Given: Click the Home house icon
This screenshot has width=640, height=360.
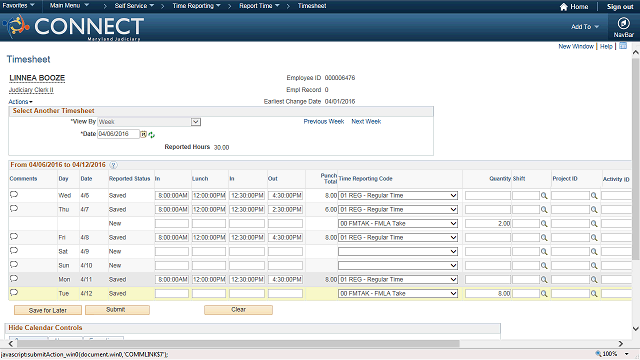Looking at the screenshot, I should tap(564, 7).
